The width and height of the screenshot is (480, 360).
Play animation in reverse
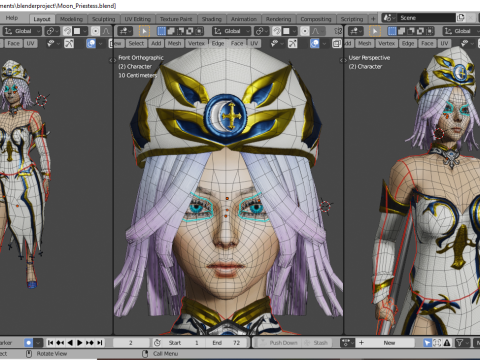pos(70,342)
